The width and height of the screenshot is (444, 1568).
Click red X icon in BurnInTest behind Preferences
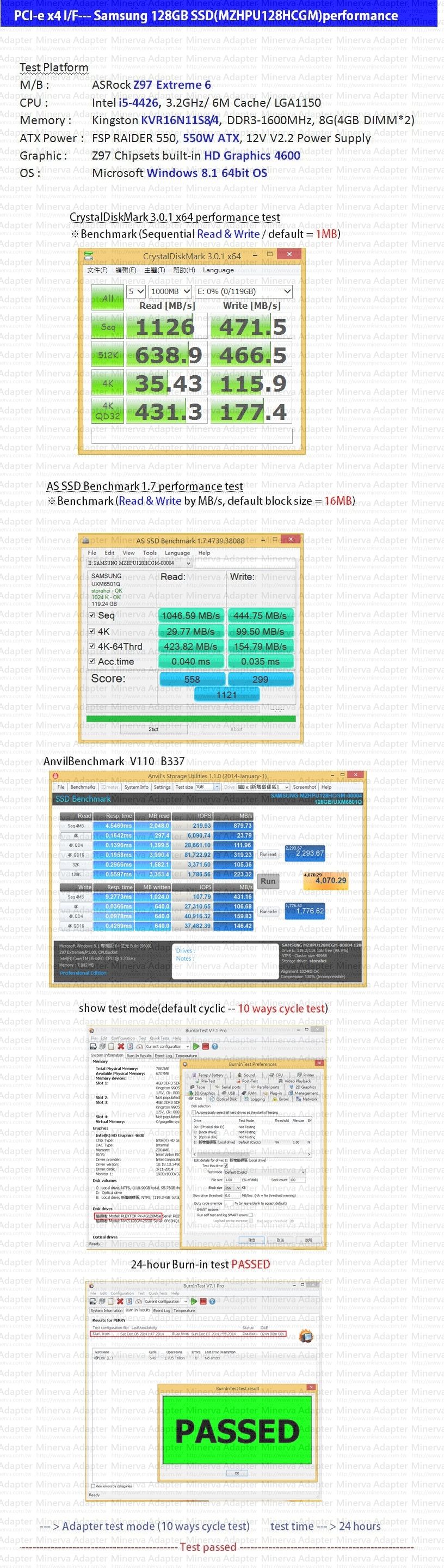[121, 1047]
